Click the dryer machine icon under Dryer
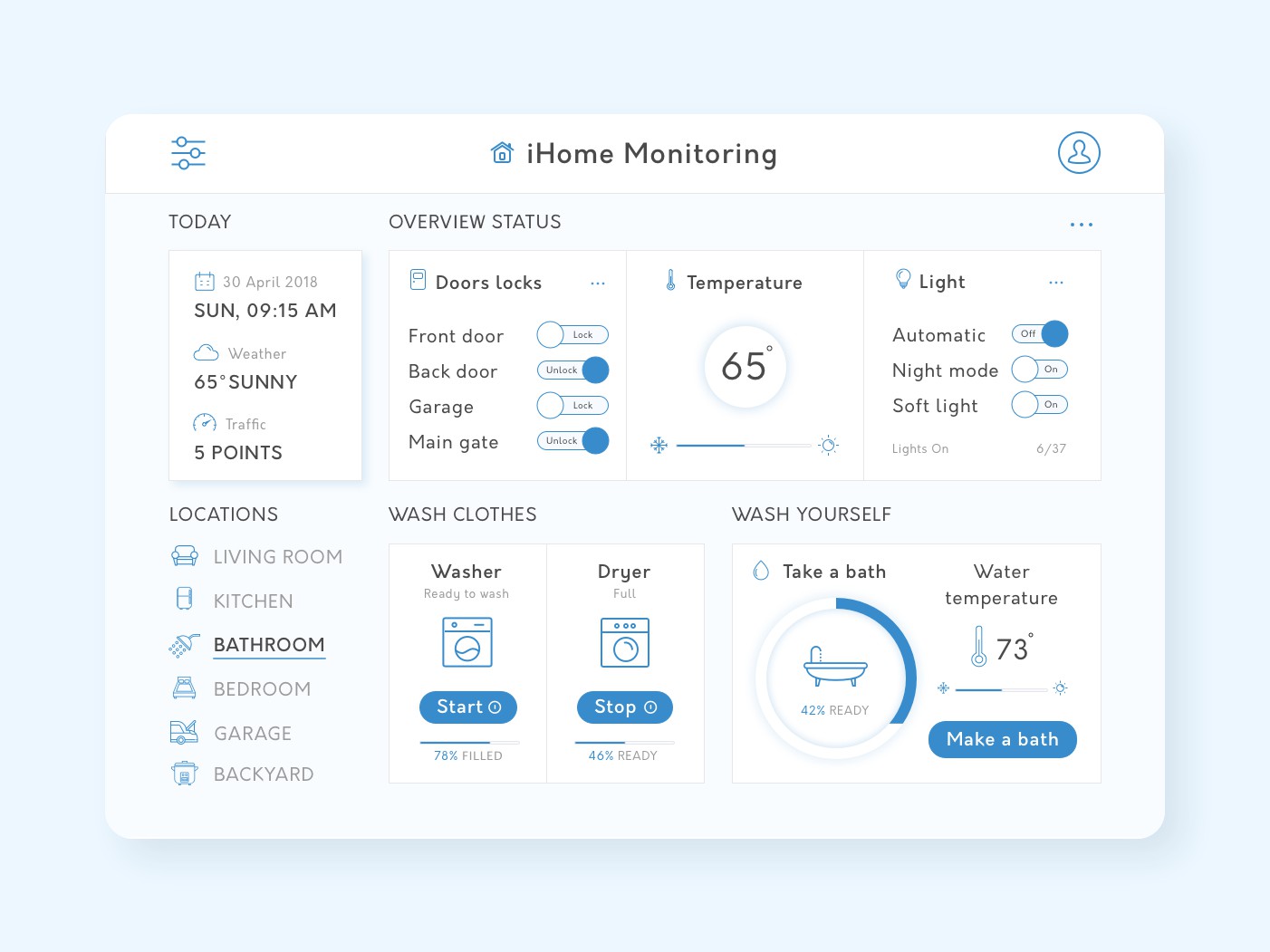Screen dimensions: 1270x952 (625, 642)
